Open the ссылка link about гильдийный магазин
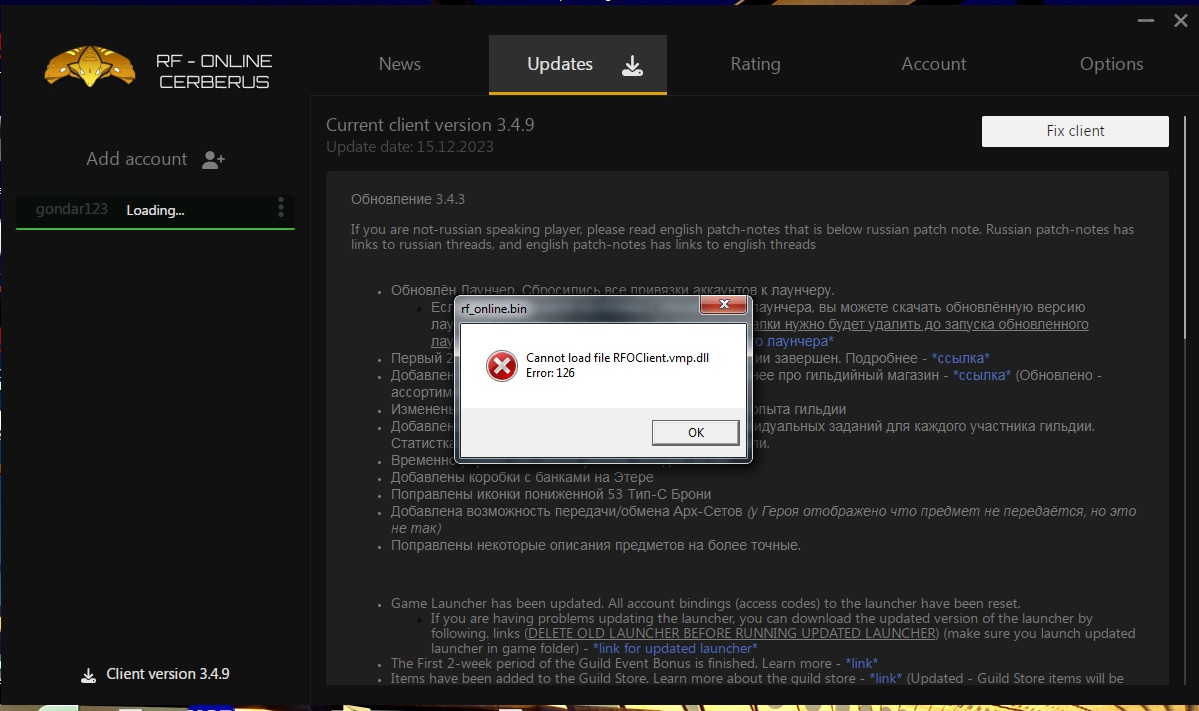The image size is (1199, 711). [x=982, y=375]
